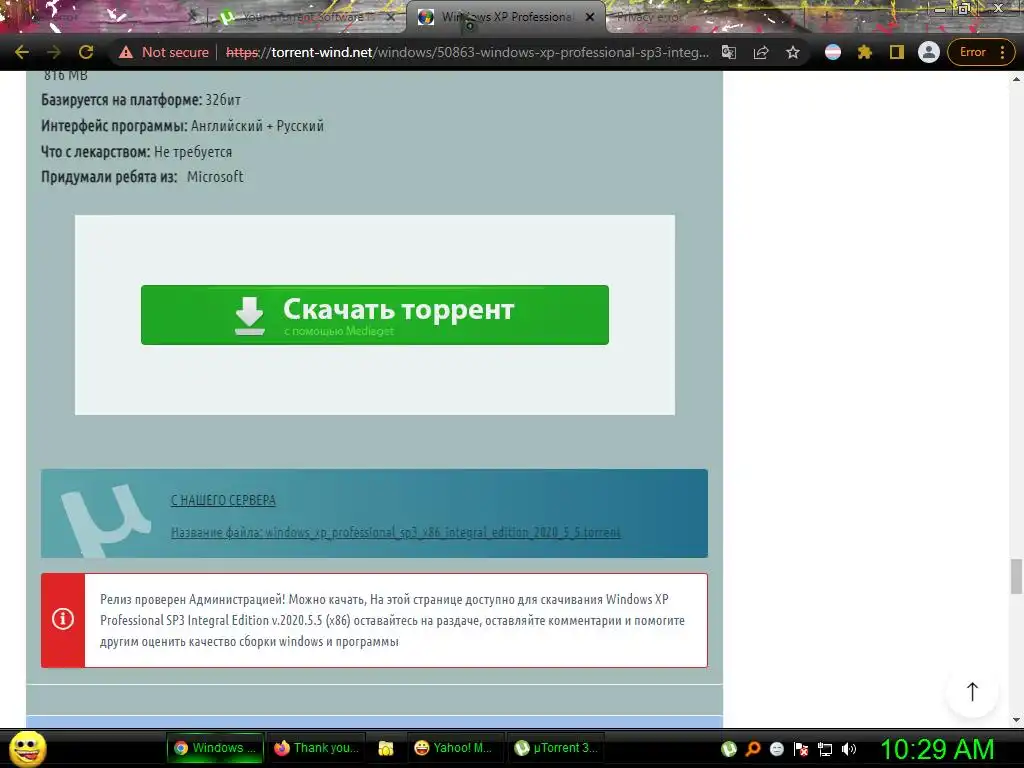Select the Microsoft developer text
The image size is (1024, 768).
pyautogui.click(x=215, y=177)
